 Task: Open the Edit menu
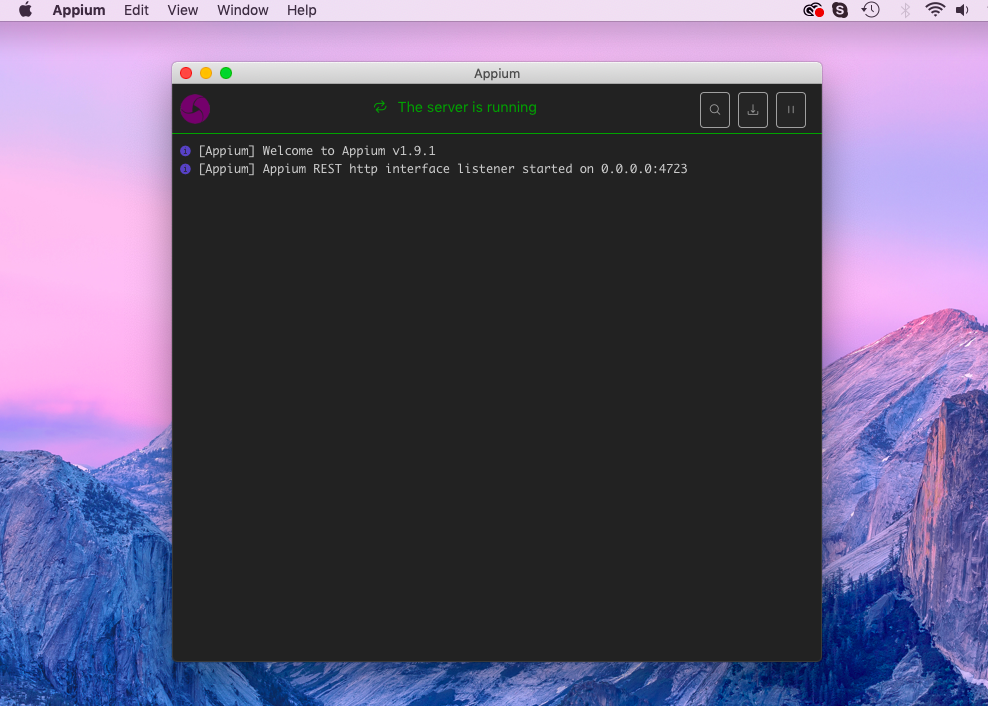pos(136,10)
